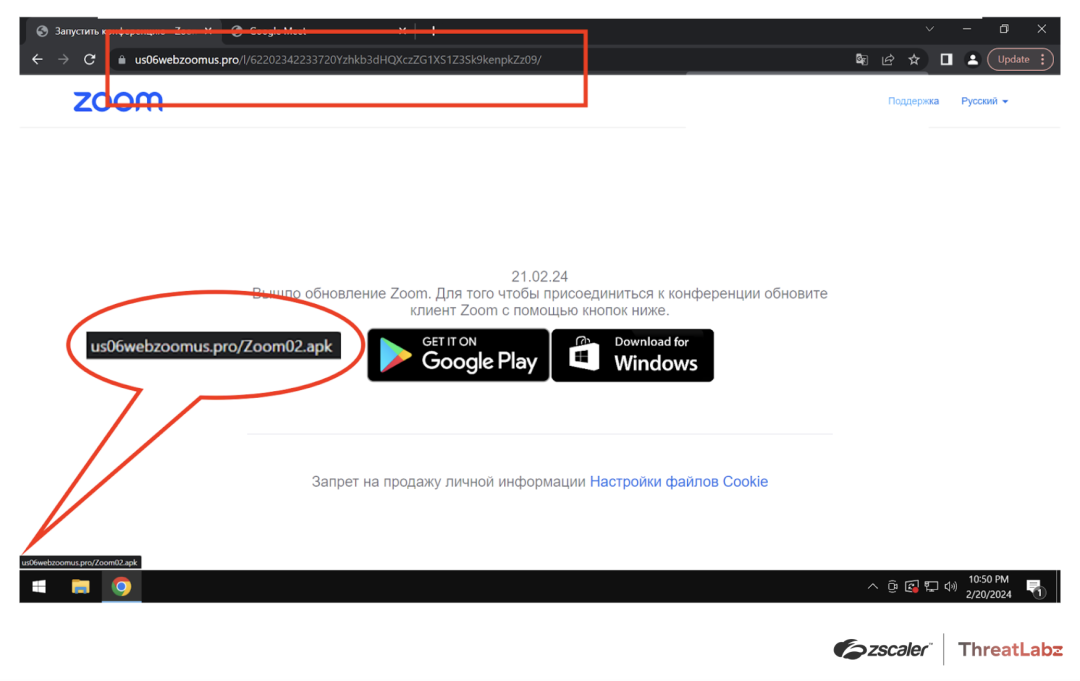Open the Google Translate page icon
Viewport: 1080px width, 681px height.
(861, 60)
